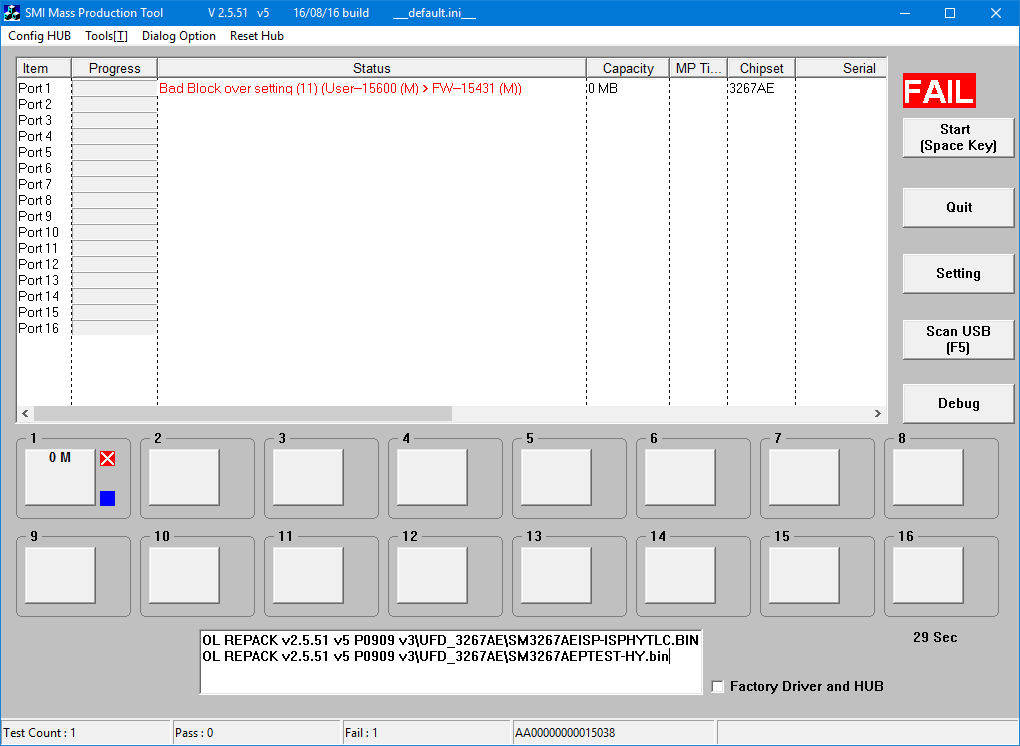Select the empty port 16 slot button
The width and height of the screenshot is (1020, 746).
(928, 575)
